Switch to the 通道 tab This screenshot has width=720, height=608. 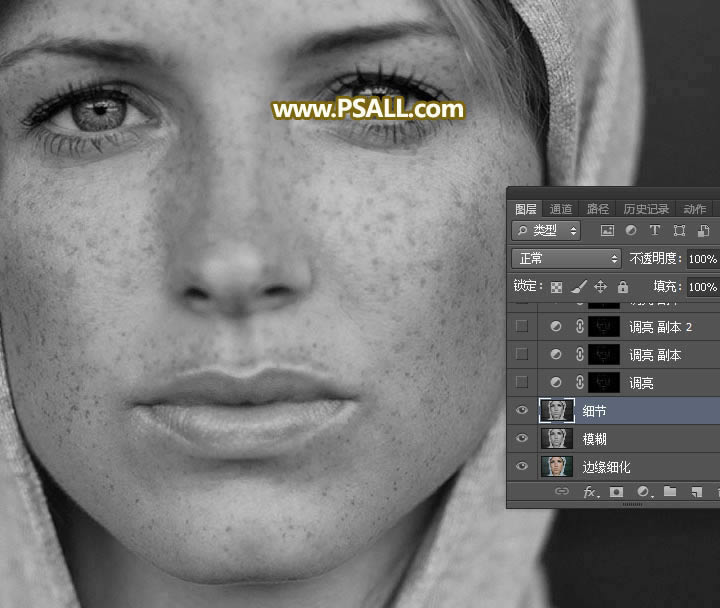[561, 209]
